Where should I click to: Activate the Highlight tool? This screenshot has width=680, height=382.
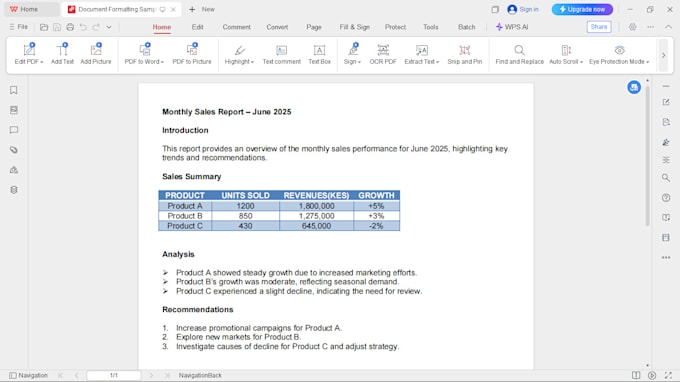click(x=239, y=54)
